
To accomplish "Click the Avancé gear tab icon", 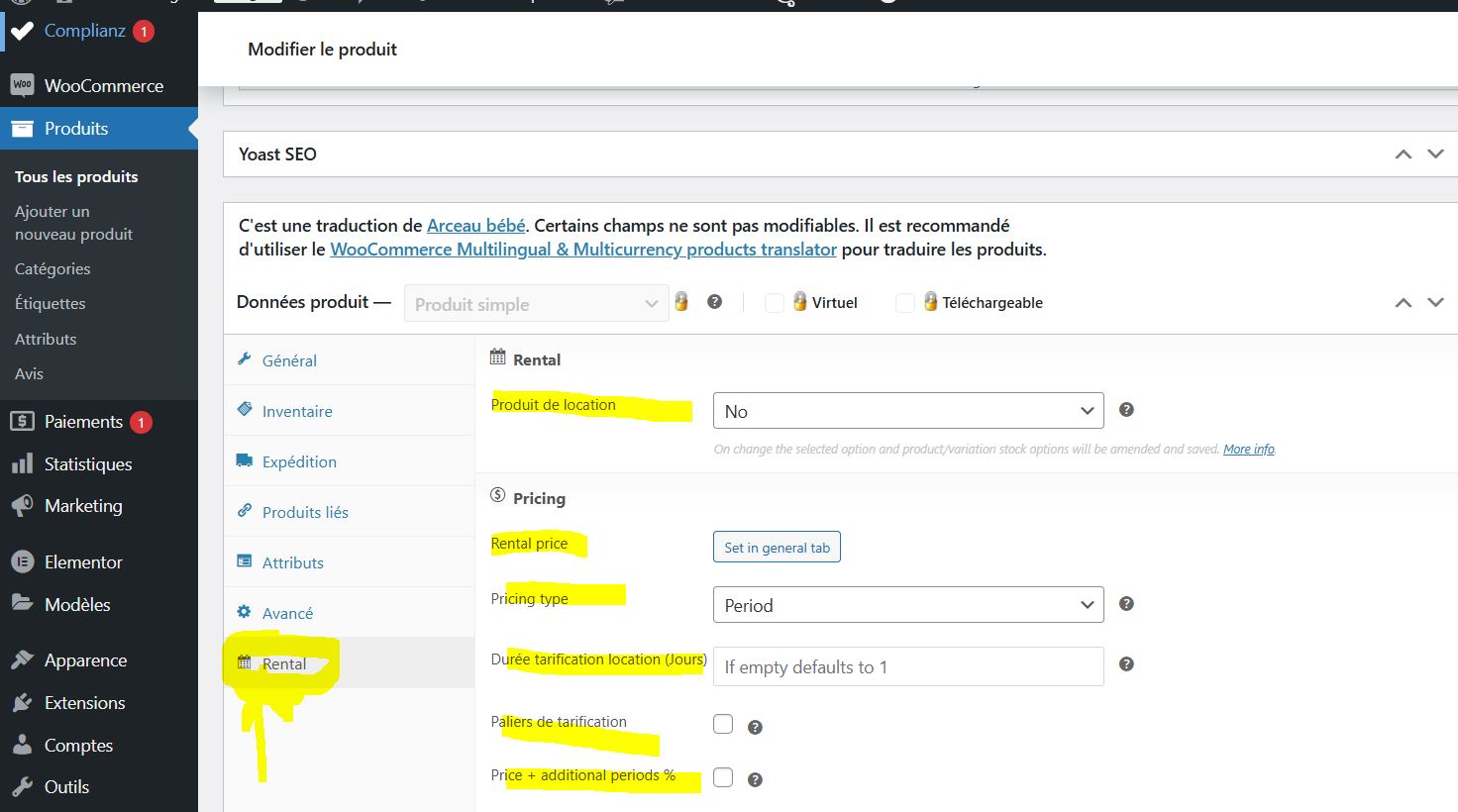I will [245, 612].
